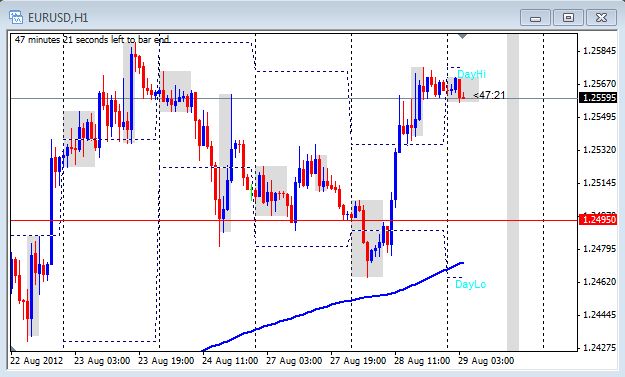Click the 1.24795 price scale value

pyautogui.click(x=599, y=249)
